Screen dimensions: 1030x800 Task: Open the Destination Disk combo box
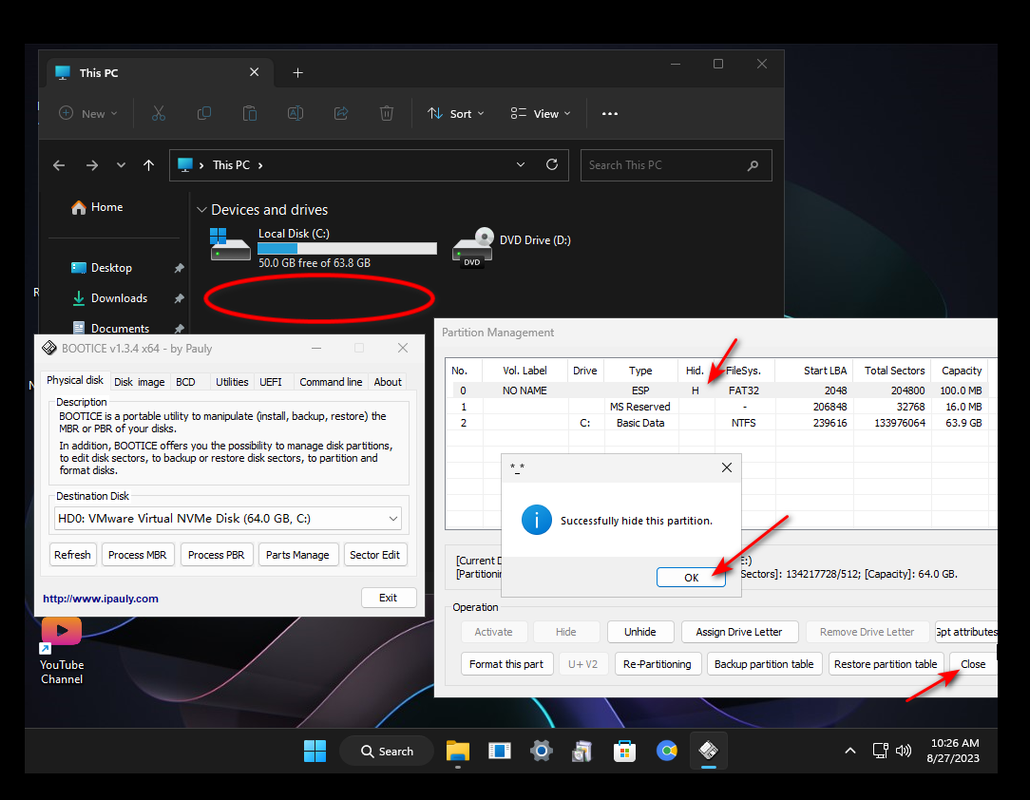coord(227,519)
